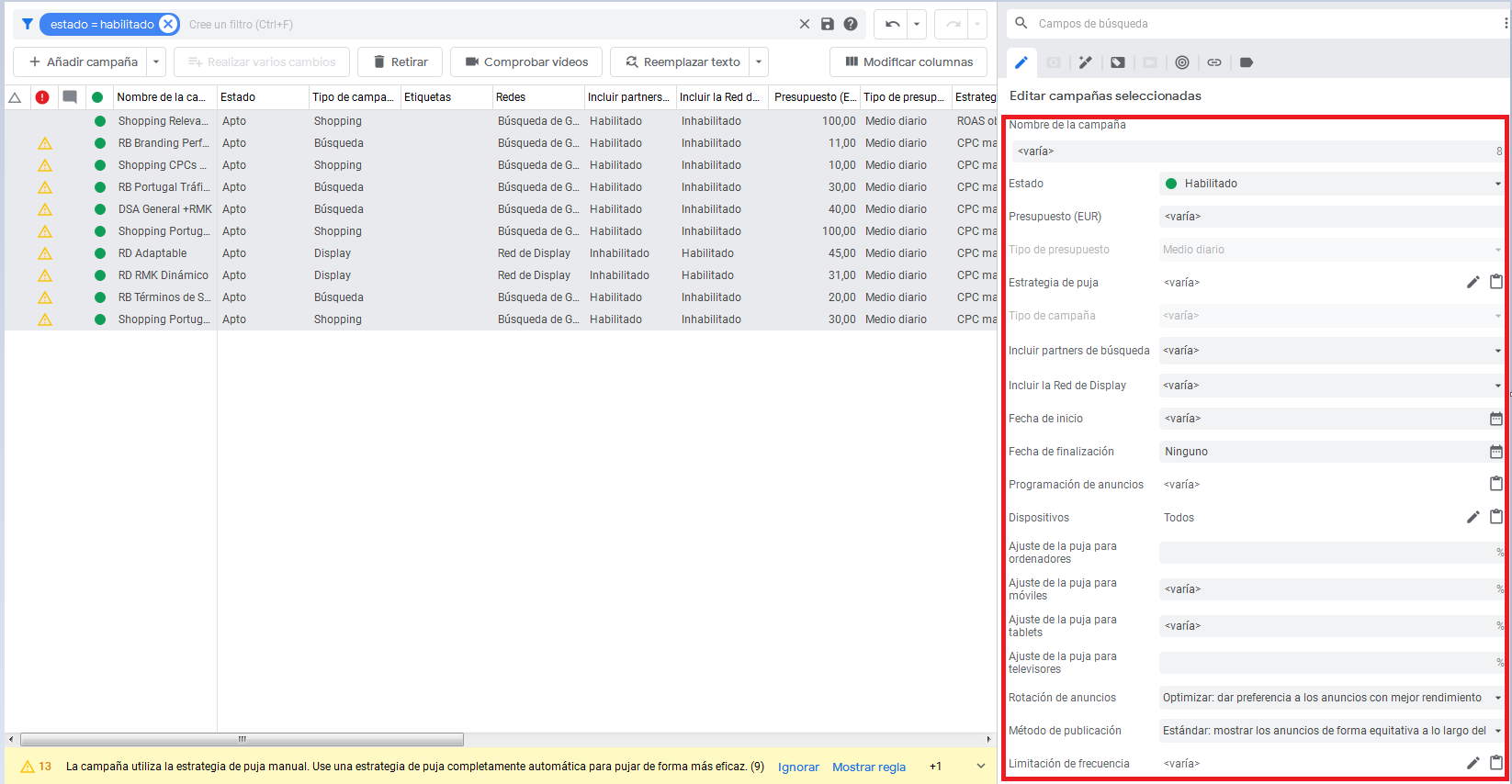Open Método de publicación dropdown
Image resolution: width=1512 pixels, height=784 pixels.
point(1331,731)
